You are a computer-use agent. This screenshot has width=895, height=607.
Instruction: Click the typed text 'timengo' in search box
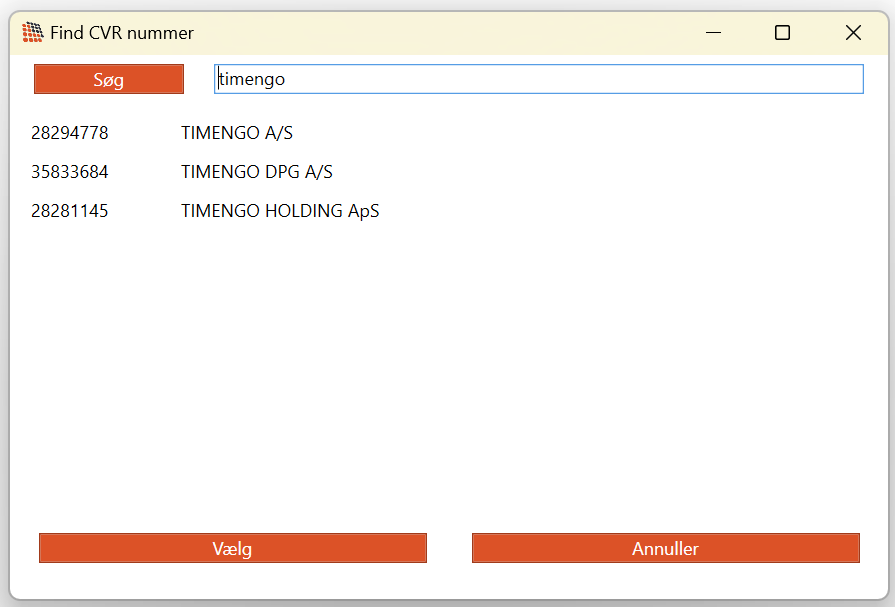pyautogui.click(x=252, y=80)
